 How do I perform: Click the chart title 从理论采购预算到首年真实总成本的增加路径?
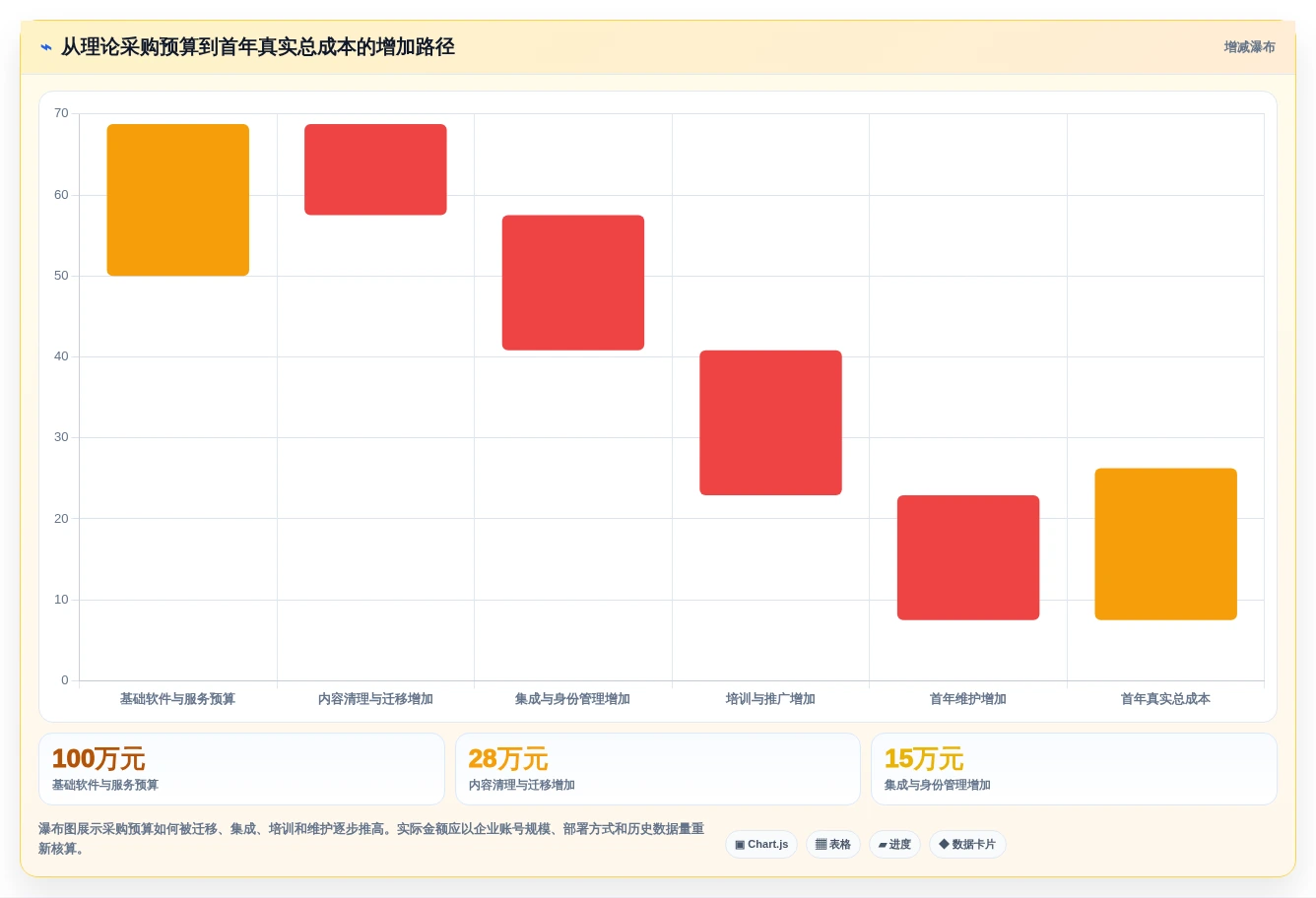tap(258, 47)
